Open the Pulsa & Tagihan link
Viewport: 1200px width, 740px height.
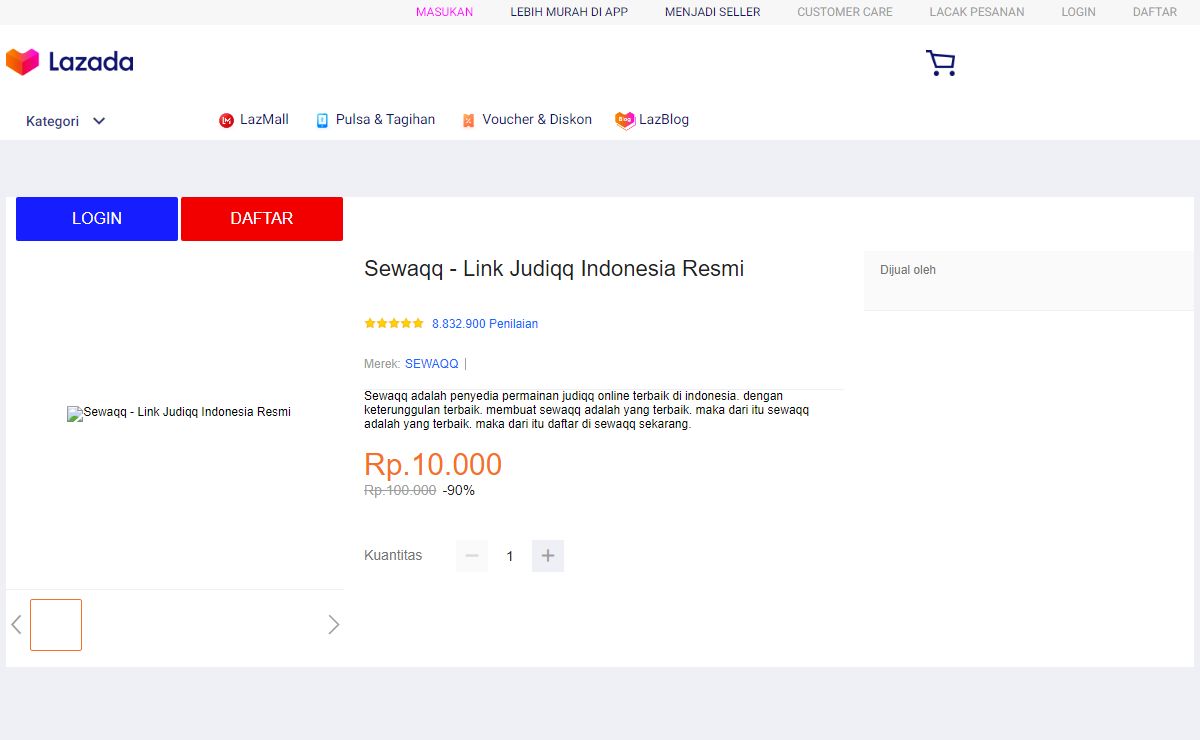click(385, 120)
